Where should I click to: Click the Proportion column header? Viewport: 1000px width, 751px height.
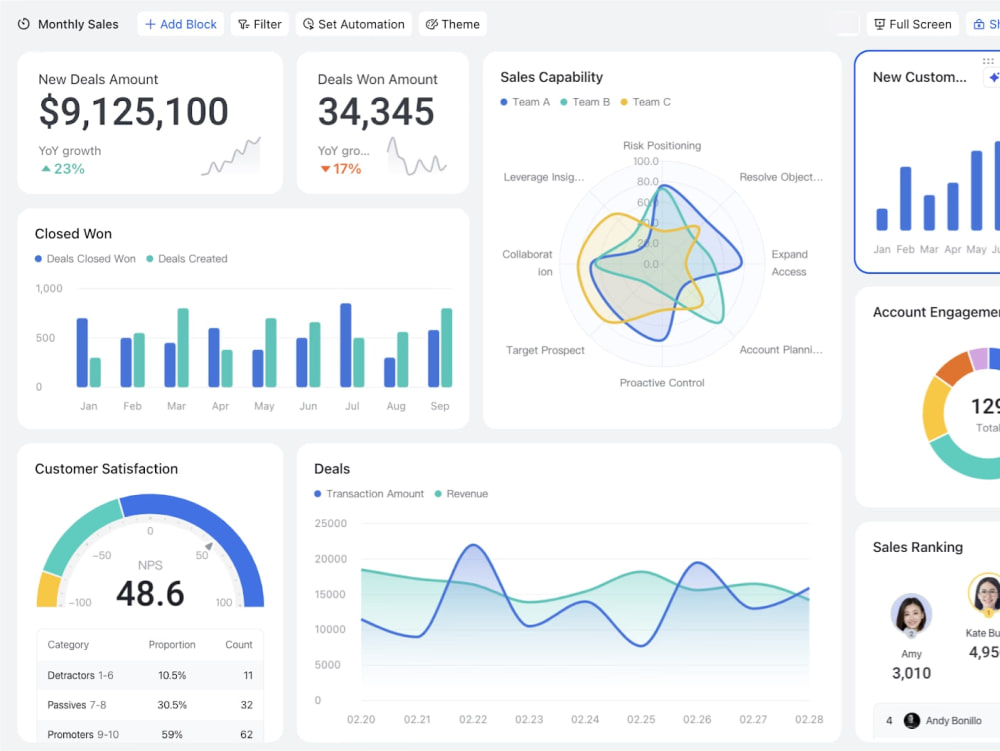point(172,645)
